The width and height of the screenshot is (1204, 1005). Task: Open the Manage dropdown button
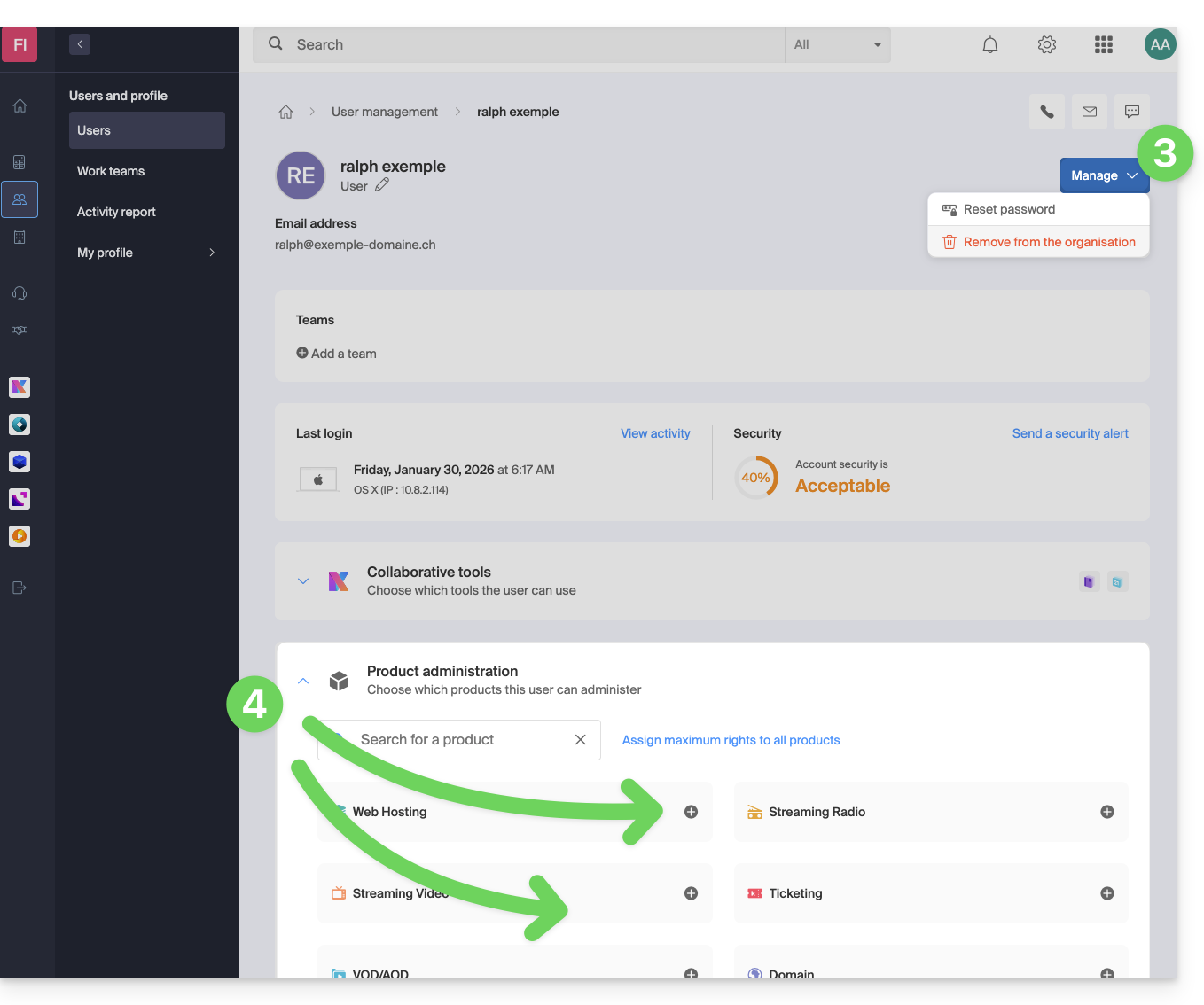pyautogui.click(x=1103, y=175)
